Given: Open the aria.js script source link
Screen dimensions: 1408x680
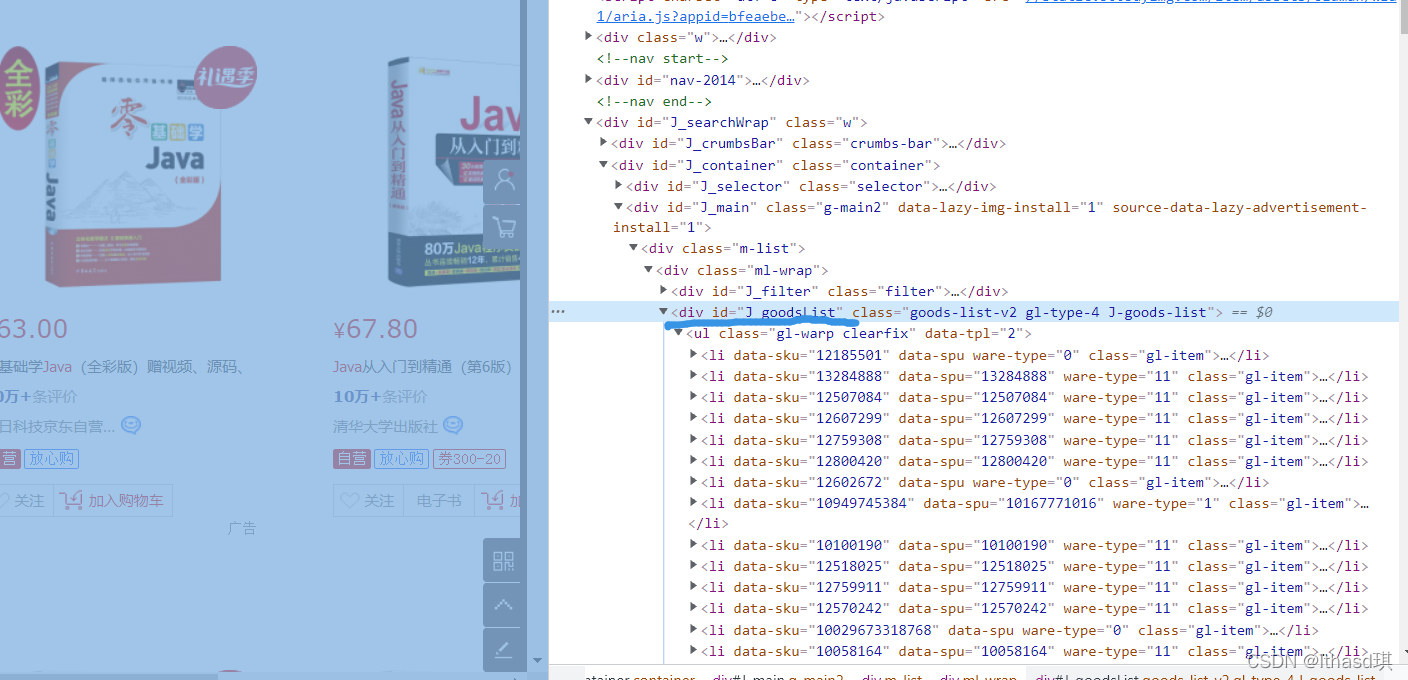Looking at the screenshot, I should click(696, 16).
